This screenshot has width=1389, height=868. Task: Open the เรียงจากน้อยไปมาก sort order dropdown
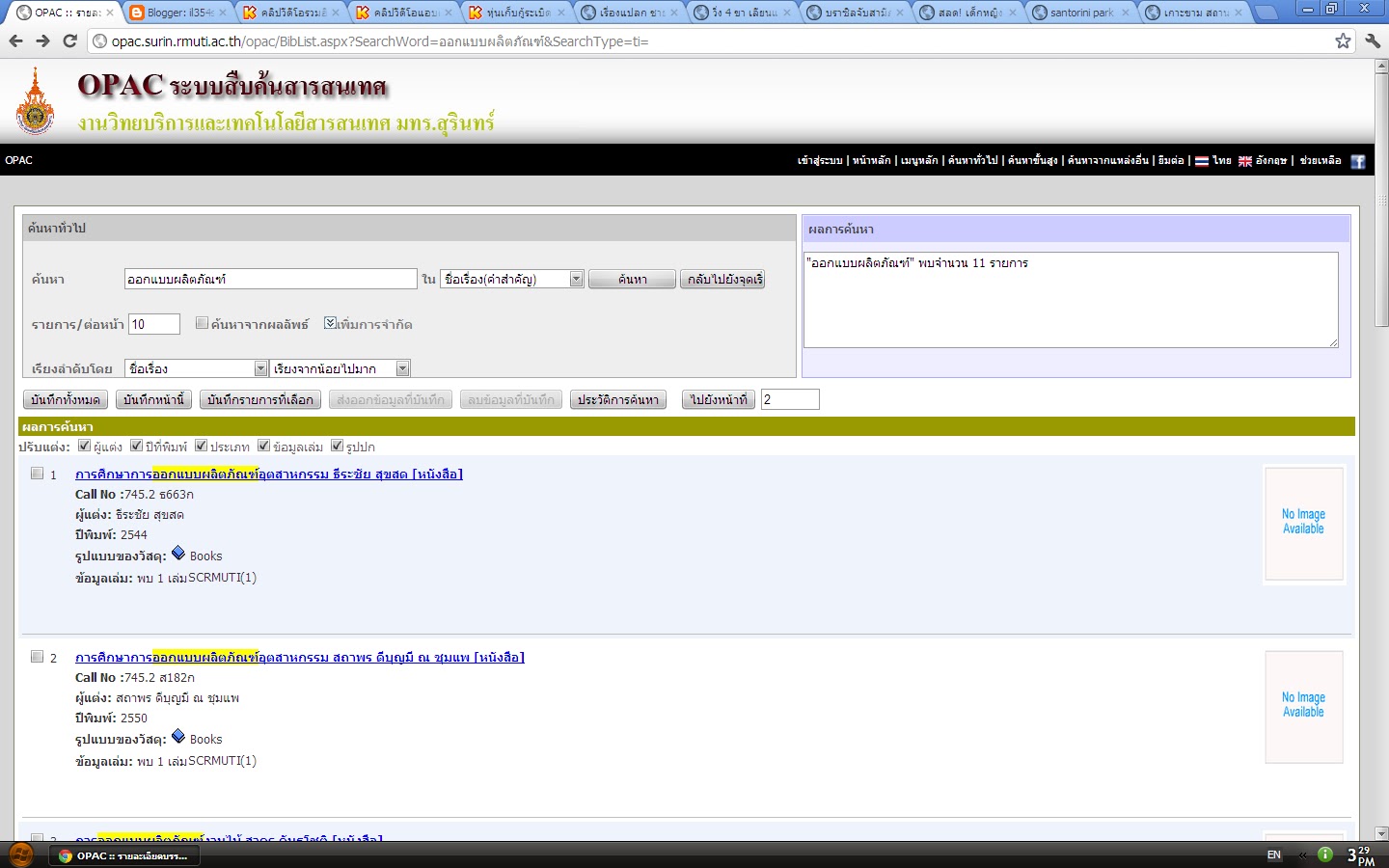tap(340, 368)
